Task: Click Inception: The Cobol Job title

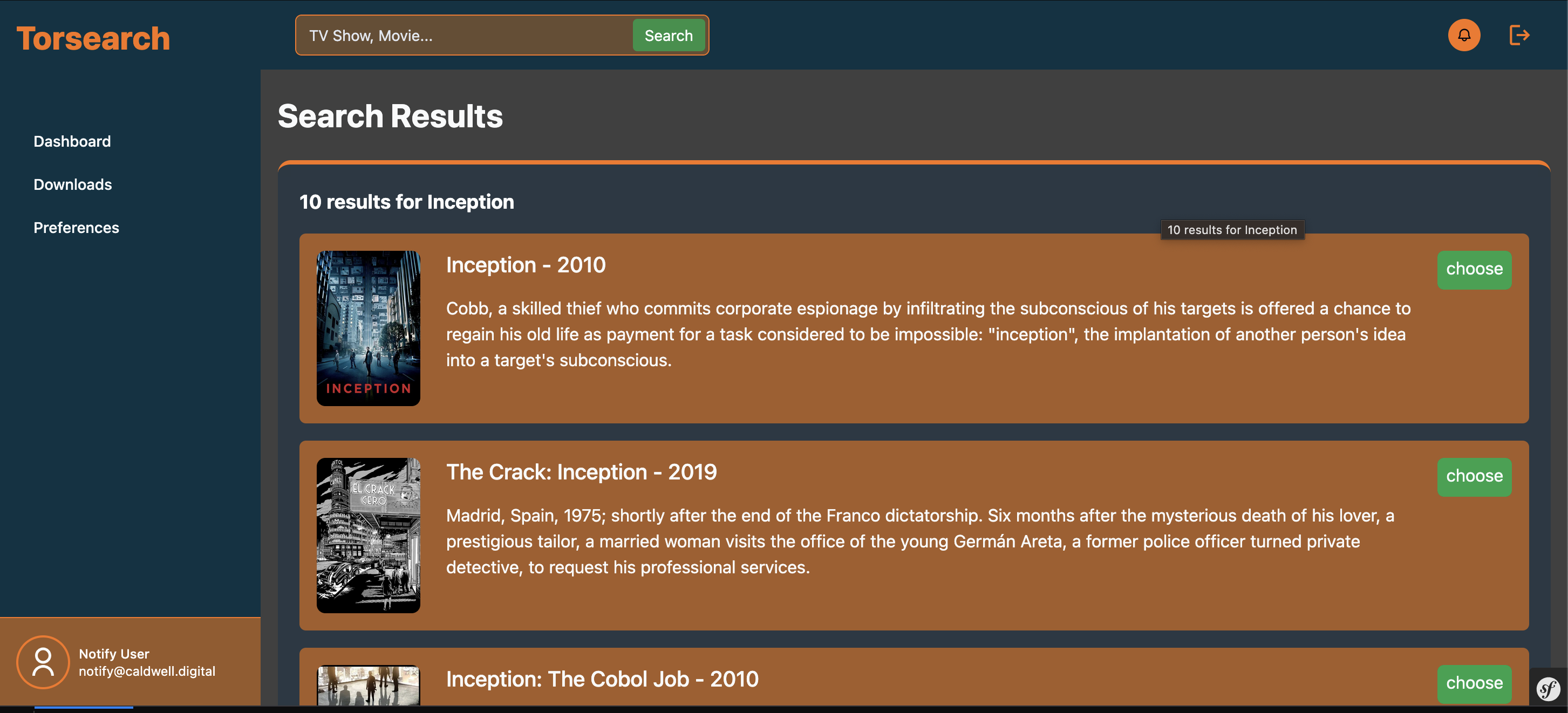Action: point(602,680)
